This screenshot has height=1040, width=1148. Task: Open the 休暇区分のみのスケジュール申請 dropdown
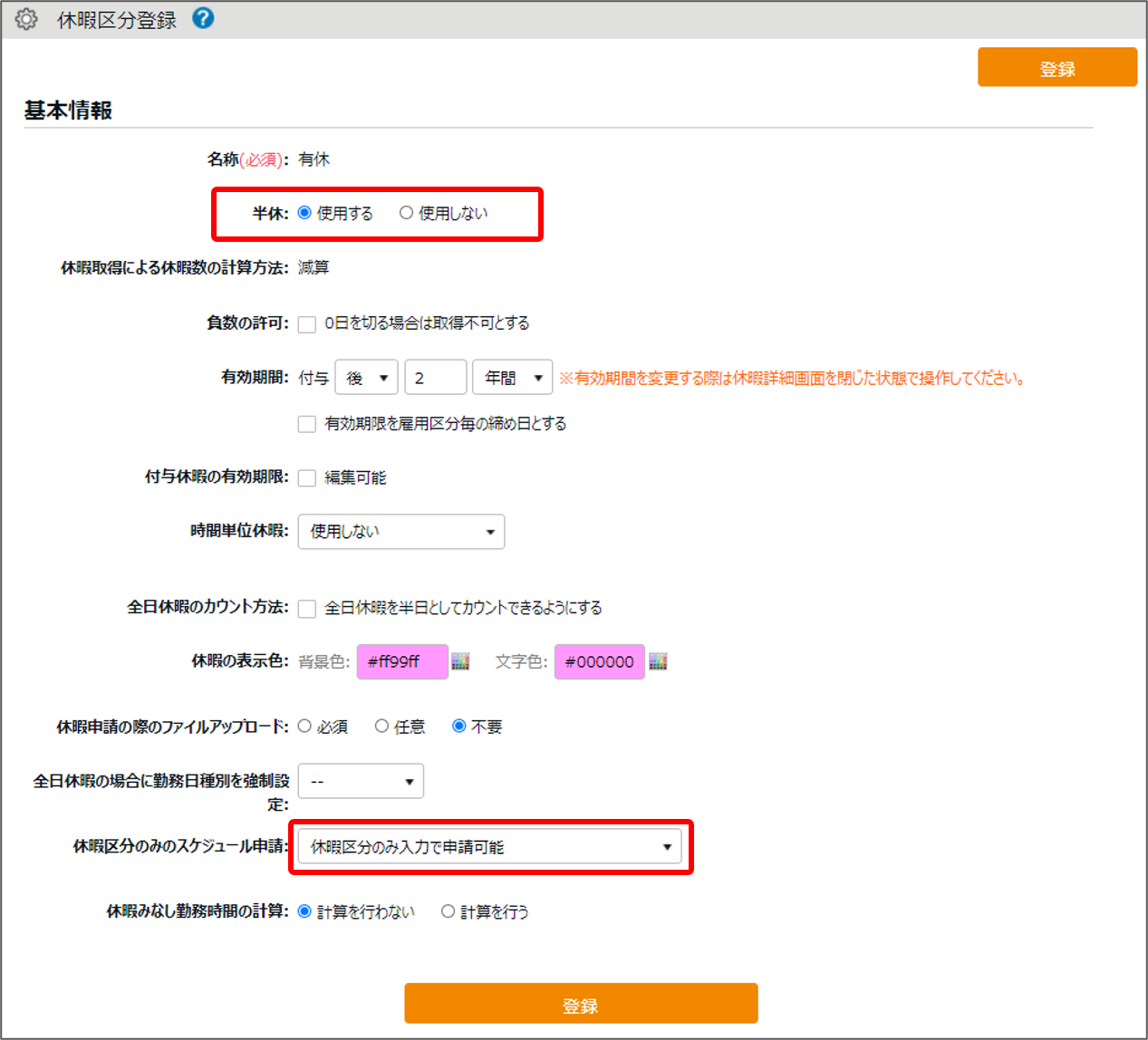(x=489, y=845)
